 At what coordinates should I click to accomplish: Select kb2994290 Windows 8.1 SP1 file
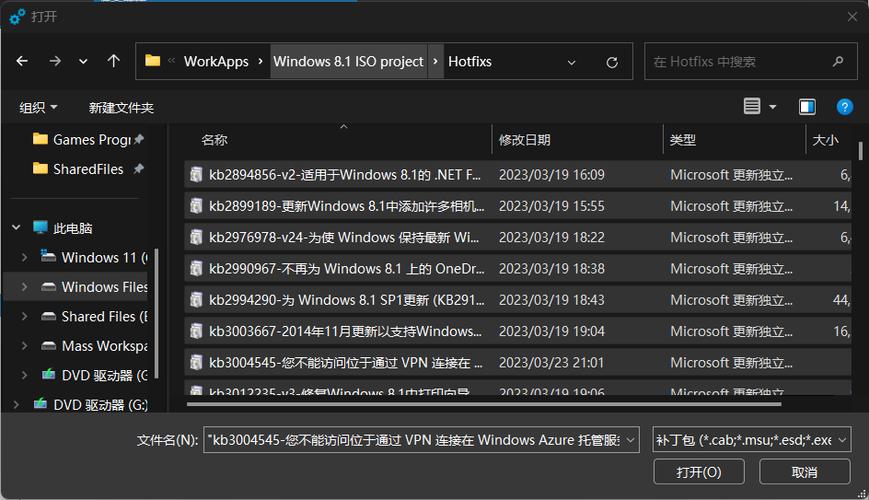[518, 300]
